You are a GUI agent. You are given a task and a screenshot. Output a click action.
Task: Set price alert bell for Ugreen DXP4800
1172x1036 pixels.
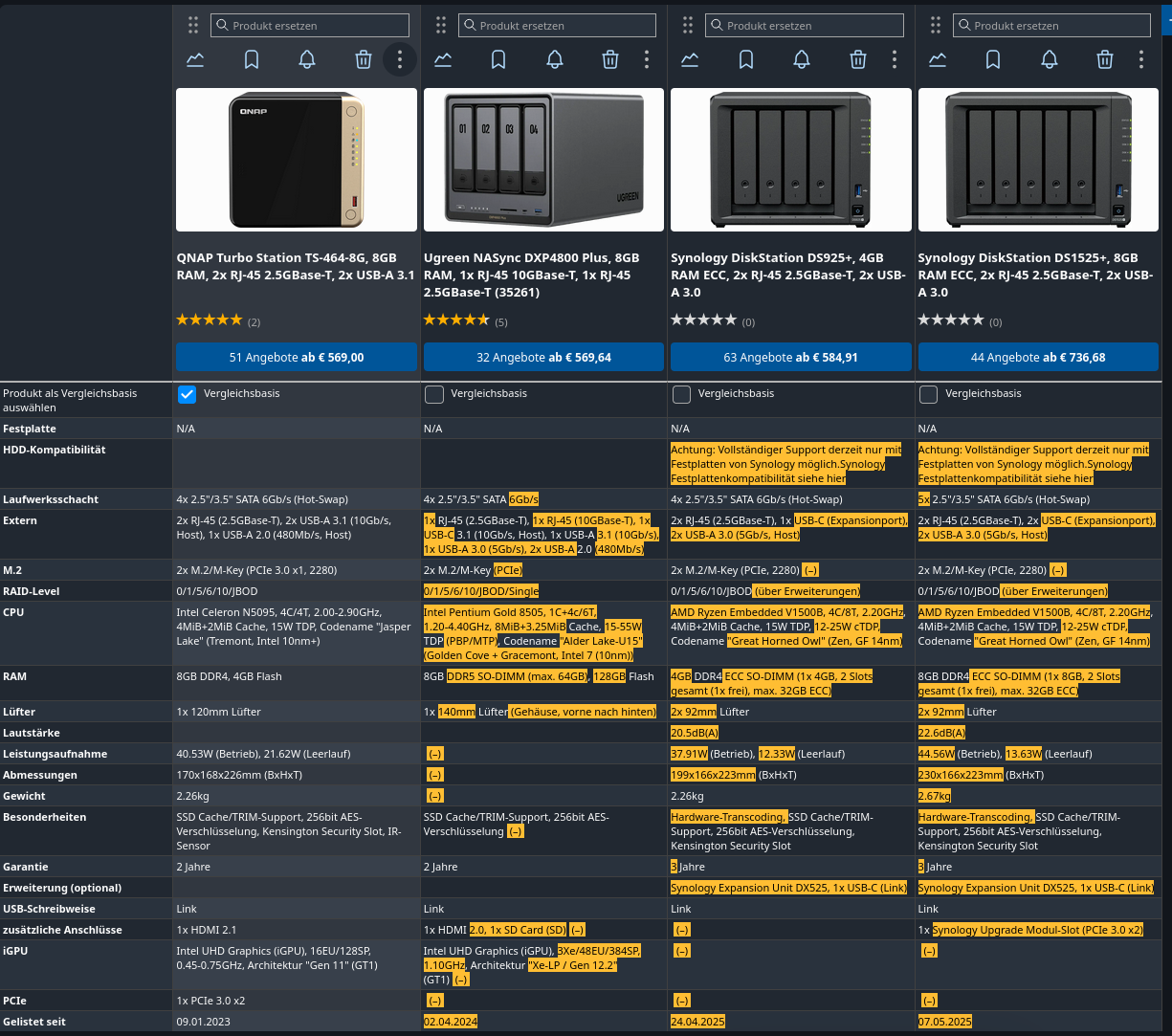tap(555, 59)
